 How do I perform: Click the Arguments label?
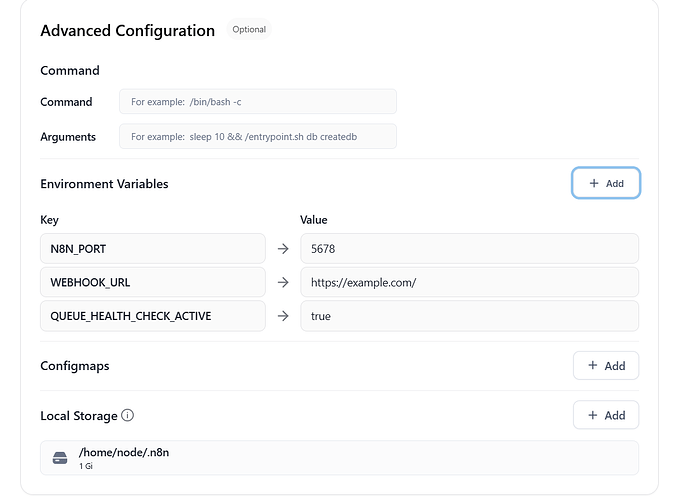(x=68, y=137)
